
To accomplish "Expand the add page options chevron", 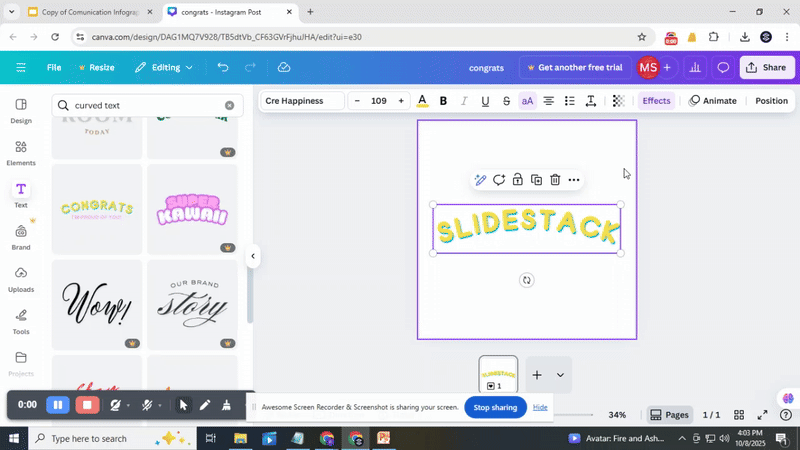I will tap(560, 375).
